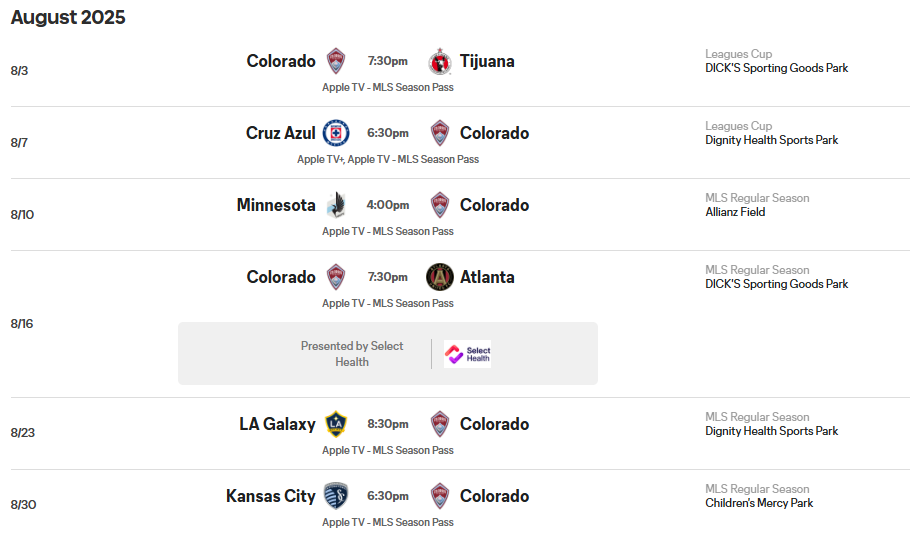The height and width of the screenshot is (552, 910).
Task: Open the Kansas City team name
Action: click(x=270, y=496)
